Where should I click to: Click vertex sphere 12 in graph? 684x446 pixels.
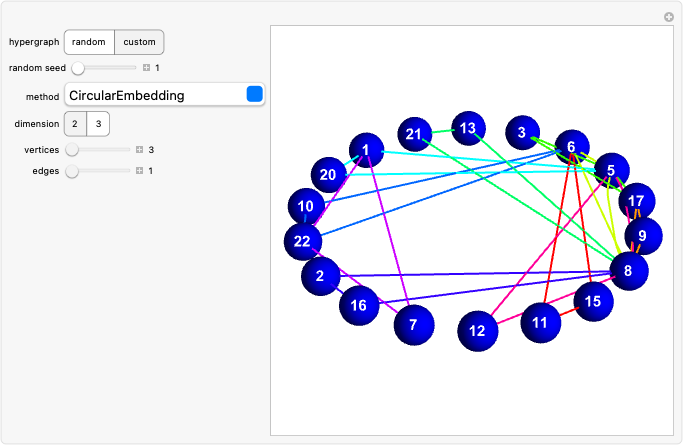pos(478,331)
